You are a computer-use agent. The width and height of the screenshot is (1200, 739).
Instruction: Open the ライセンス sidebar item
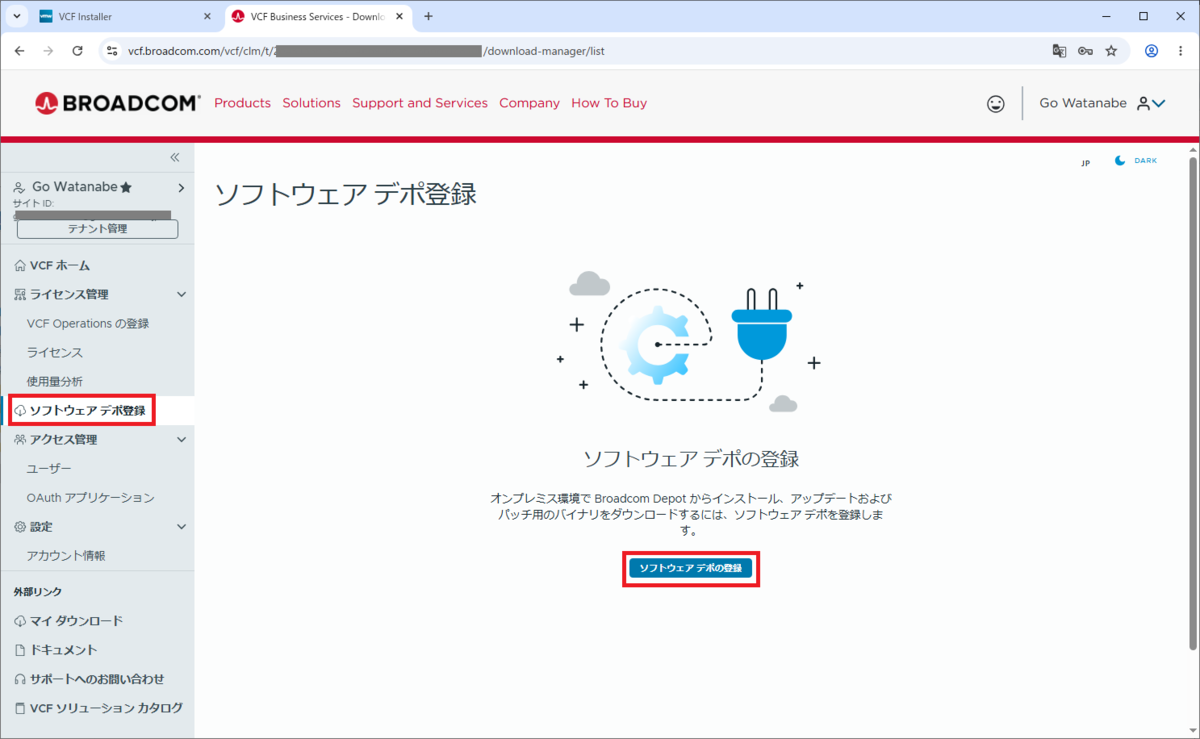55,353
